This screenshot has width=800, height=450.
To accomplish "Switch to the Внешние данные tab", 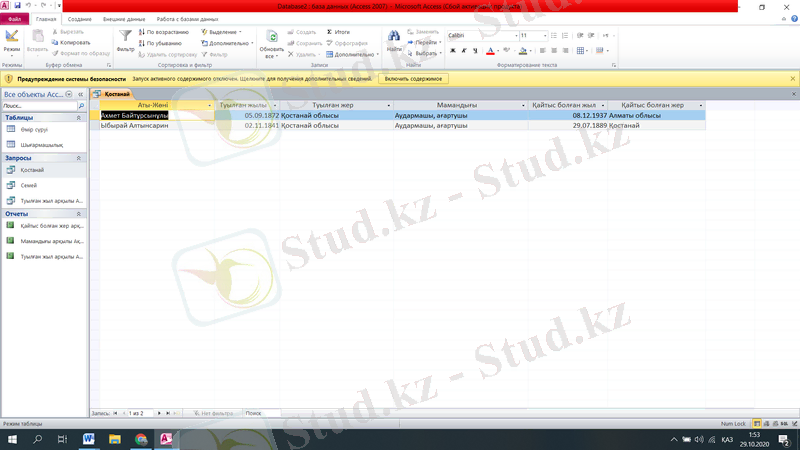I will point(124,19).
